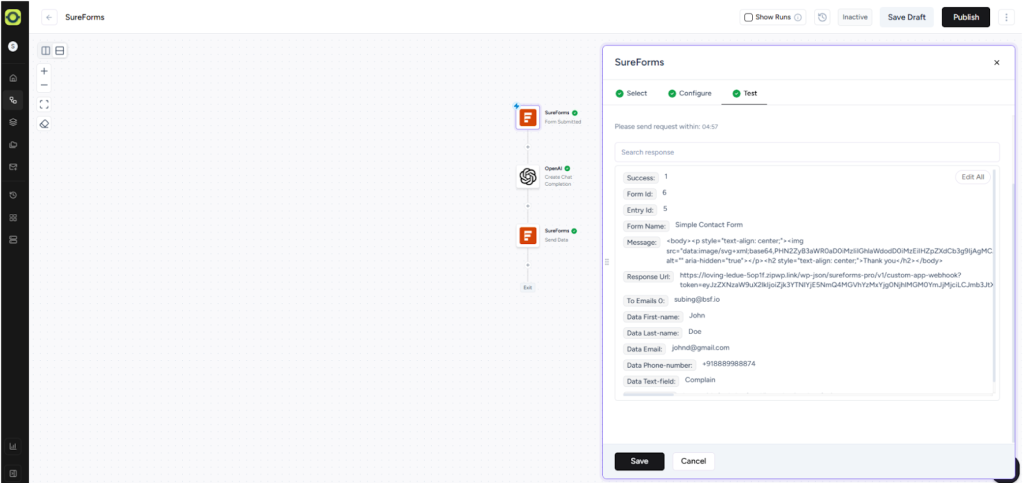Click the zoom in plus icon

coord(44,71)
